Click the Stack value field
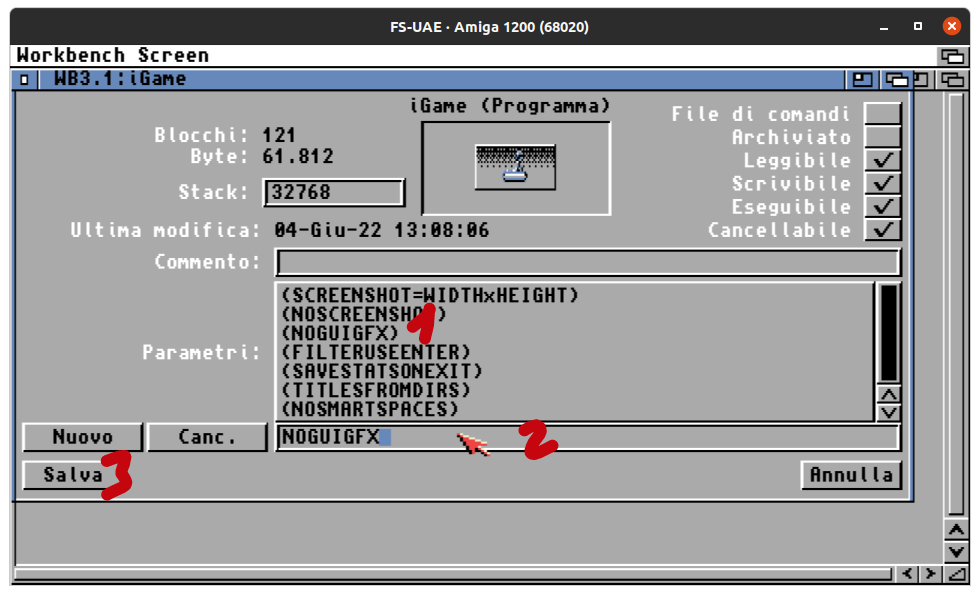980x595 pixels. 334,192
